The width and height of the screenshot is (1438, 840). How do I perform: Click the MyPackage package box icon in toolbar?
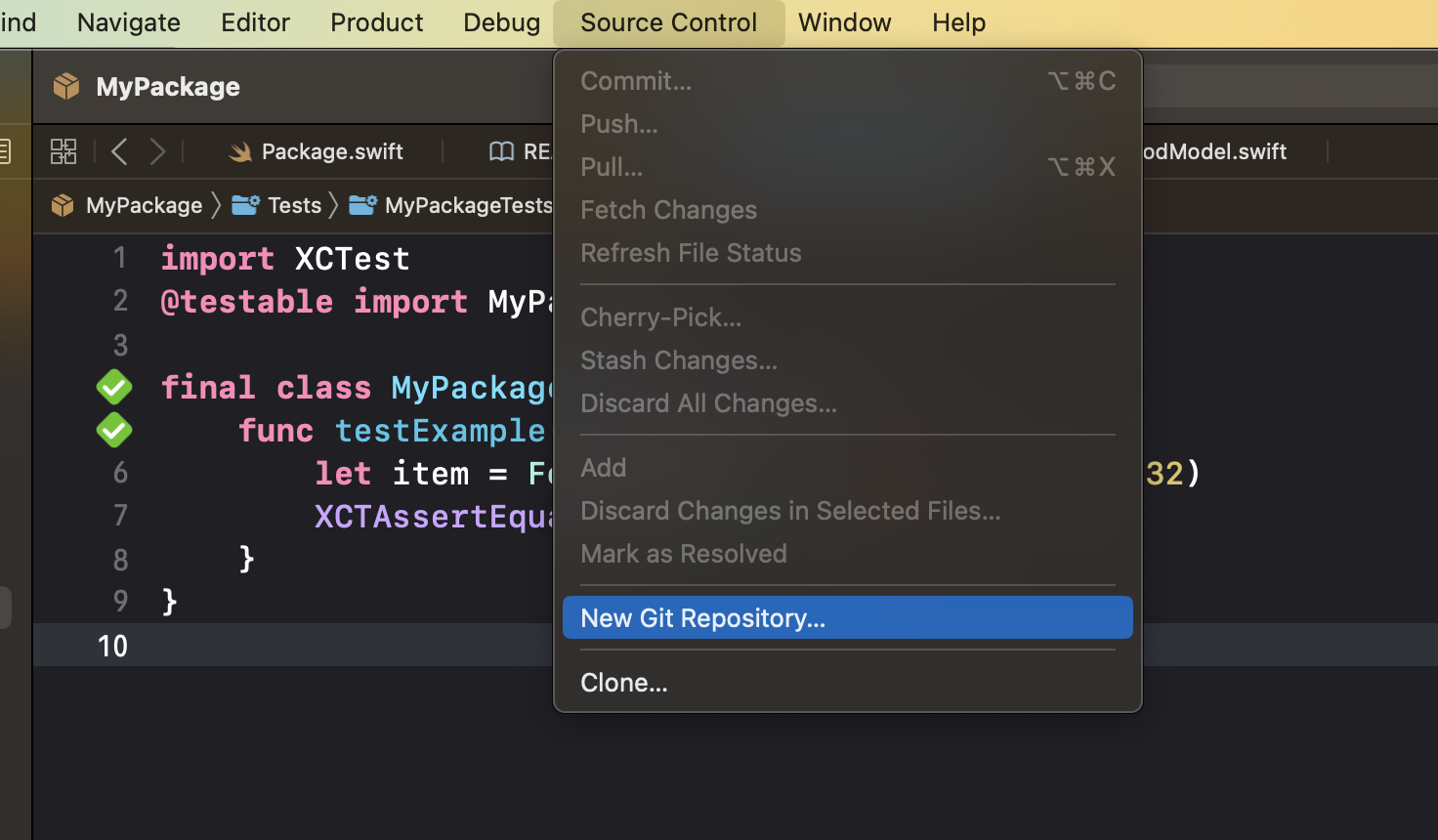[66, 86]
